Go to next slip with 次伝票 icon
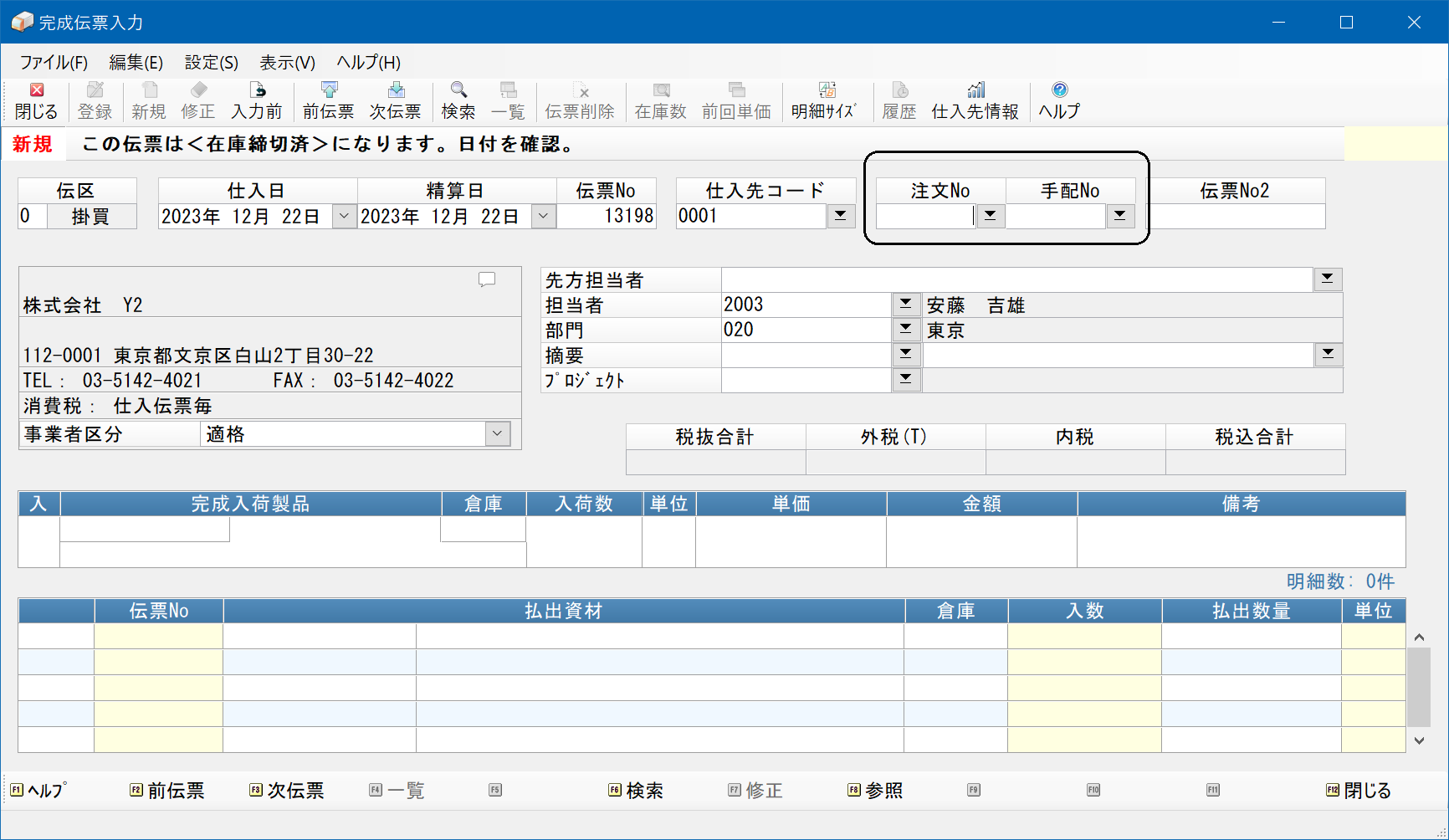 coord(395,90)
